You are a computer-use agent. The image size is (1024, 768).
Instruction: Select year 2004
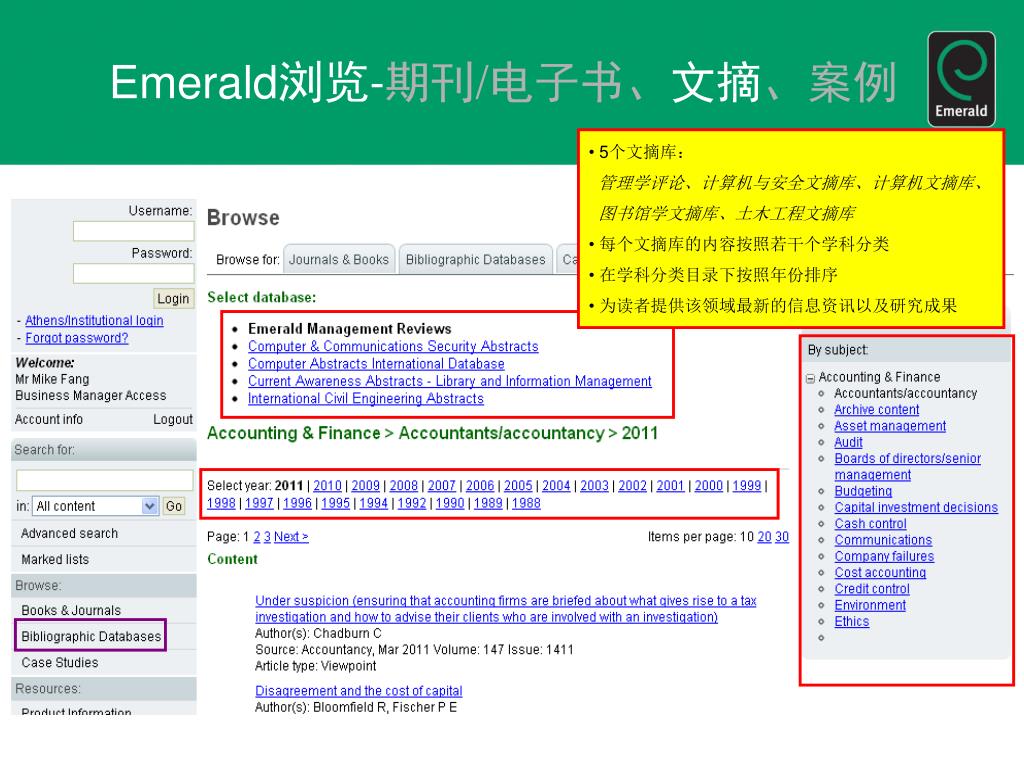556,486
